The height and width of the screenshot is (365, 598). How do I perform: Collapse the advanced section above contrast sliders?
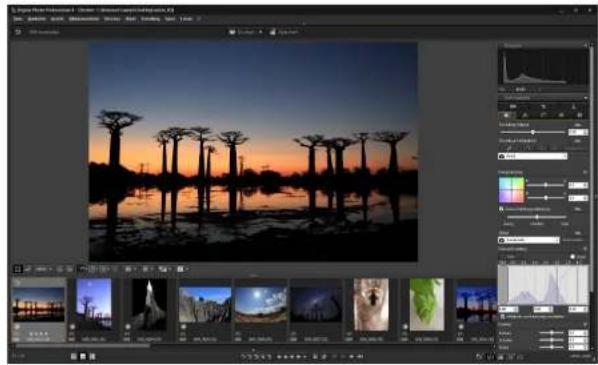(x=585, y=325)
